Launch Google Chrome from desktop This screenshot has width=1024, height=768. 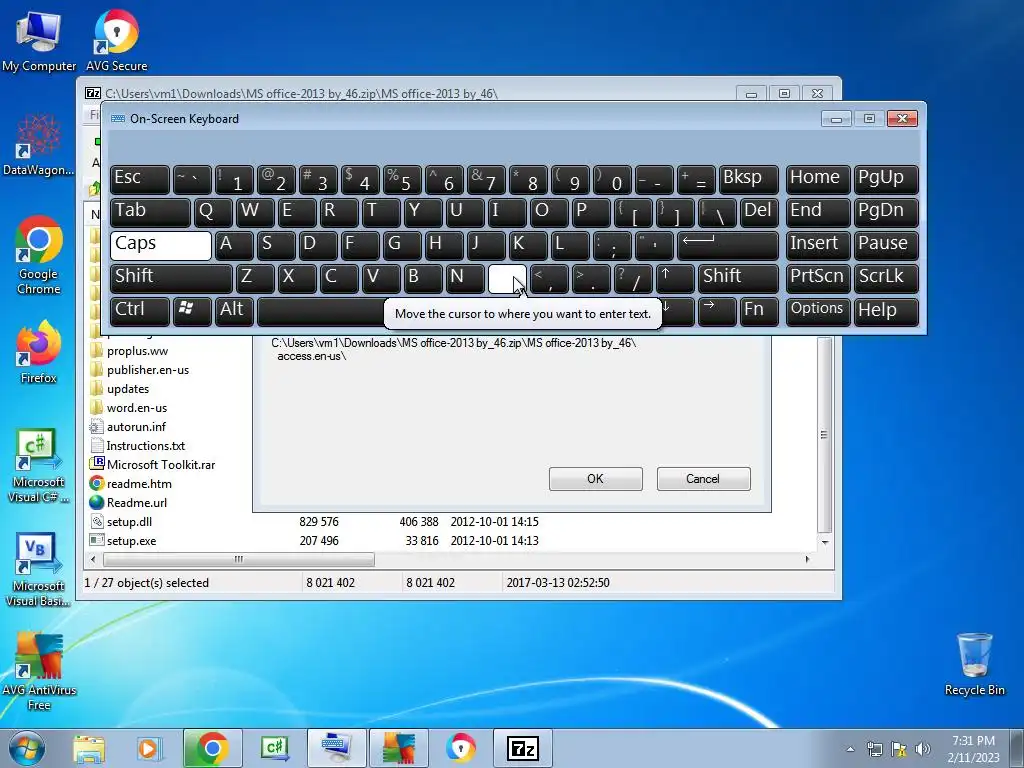(39, 255)
